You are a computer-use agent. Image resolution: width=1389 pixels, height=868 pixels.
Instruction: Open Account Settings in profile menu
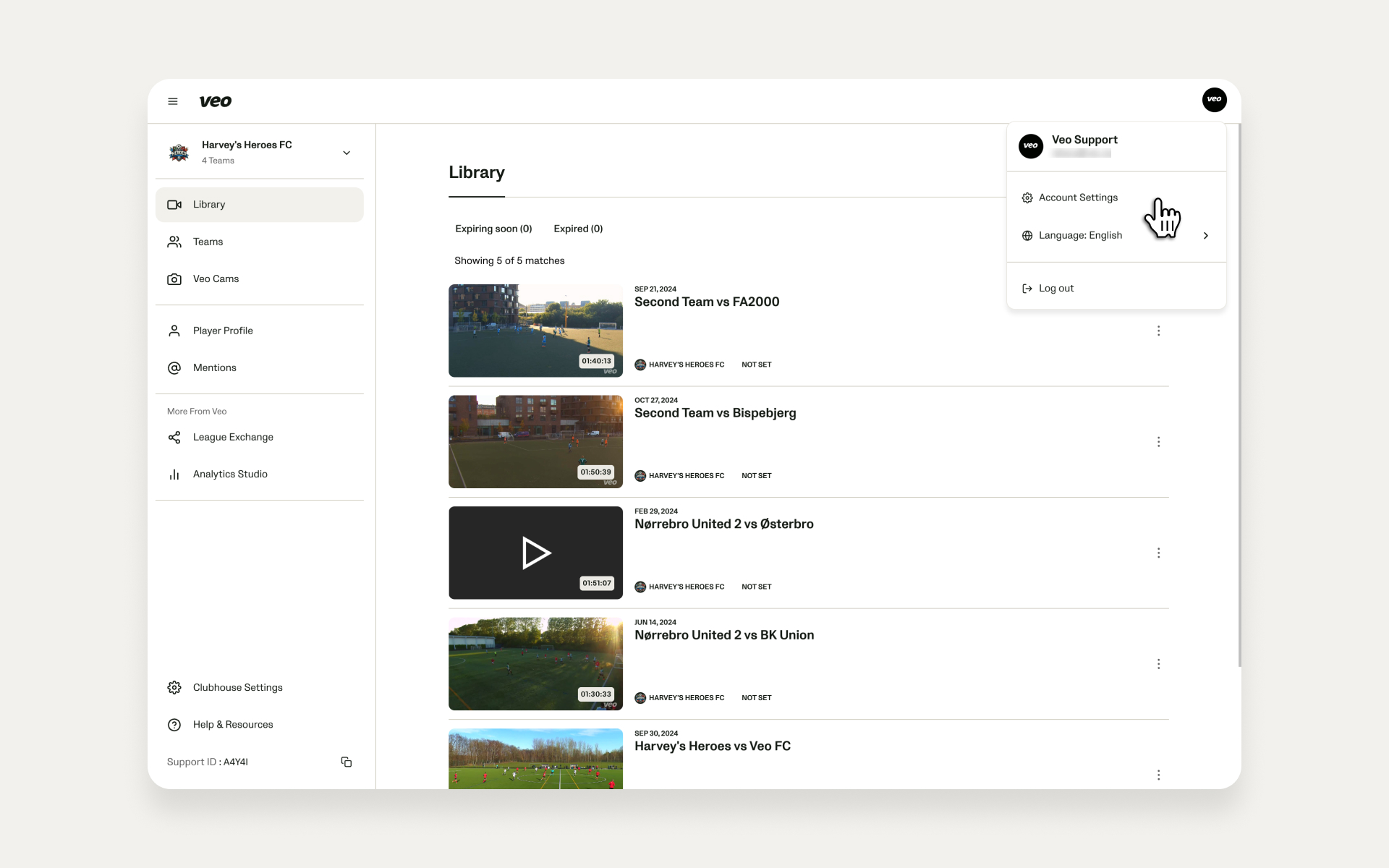click(1116, 197)
